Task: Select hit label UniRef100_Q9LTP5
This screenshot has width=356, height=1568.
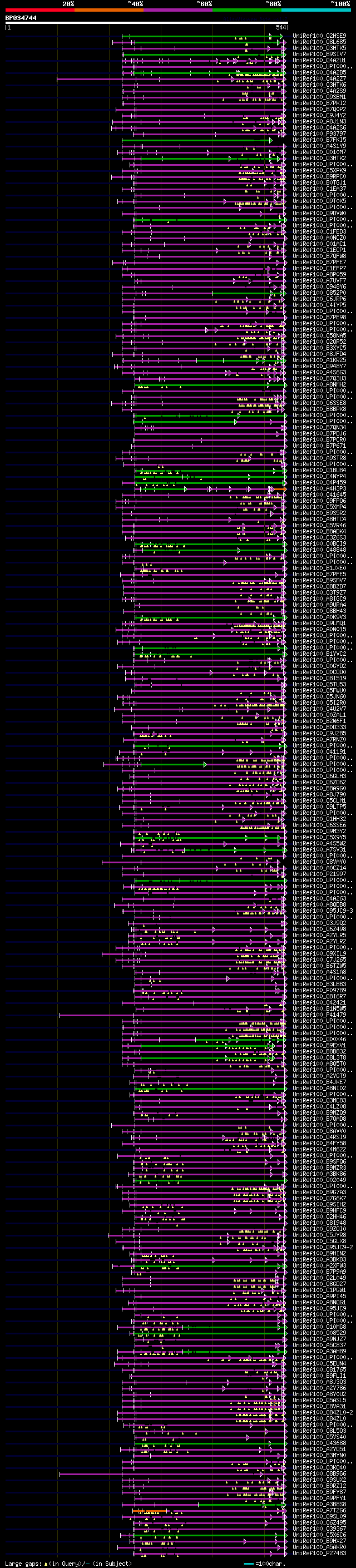Action: (319, 807)
